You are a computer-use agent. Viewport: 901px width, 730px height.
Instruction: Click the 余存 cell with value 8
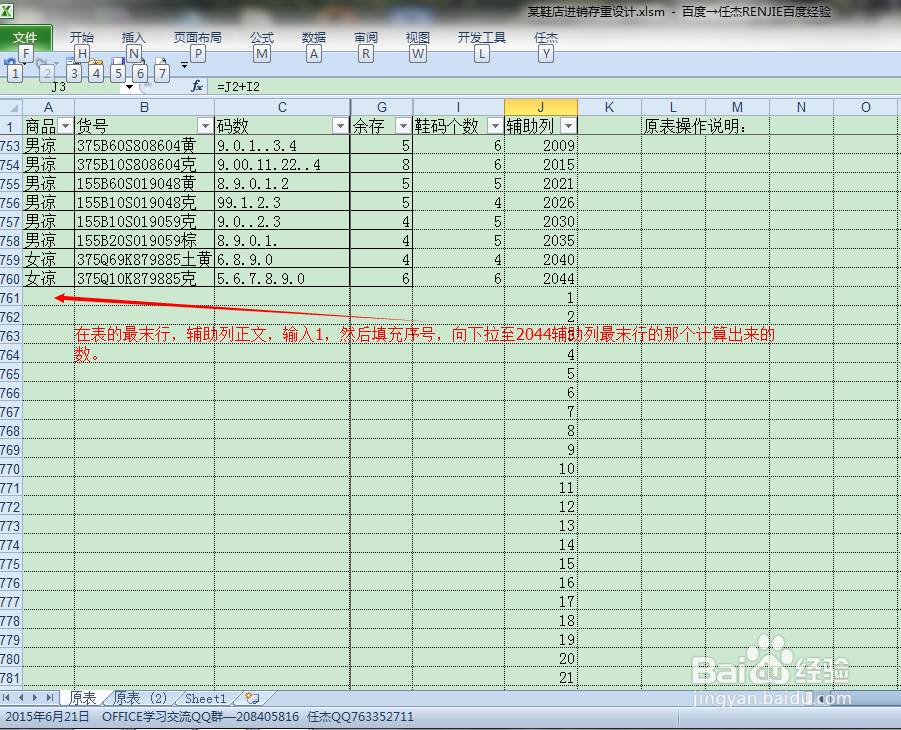coord(382,165)
